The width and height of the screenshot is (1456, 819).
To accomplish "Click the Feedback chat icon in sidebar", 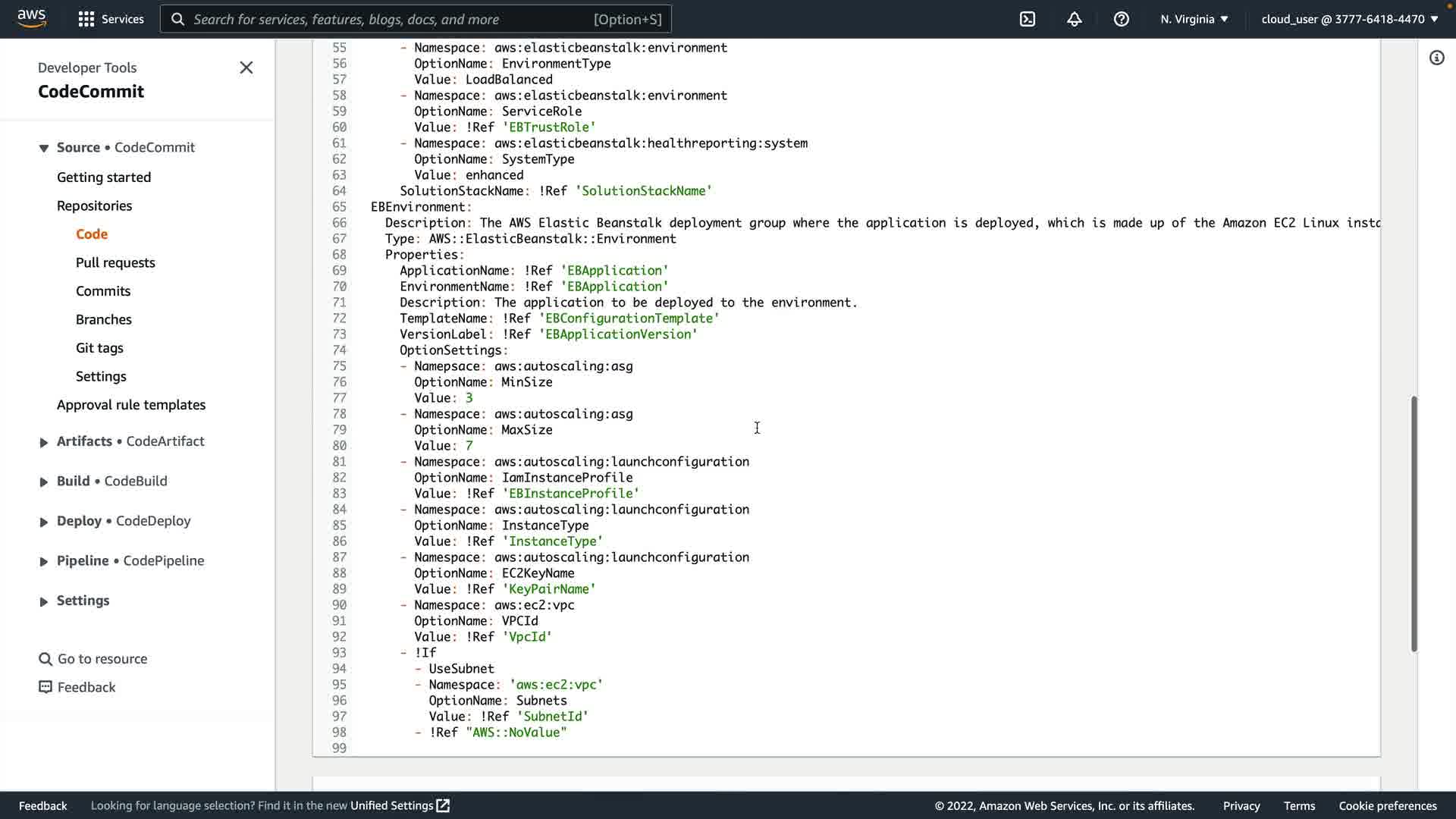I will pos(45,687).
